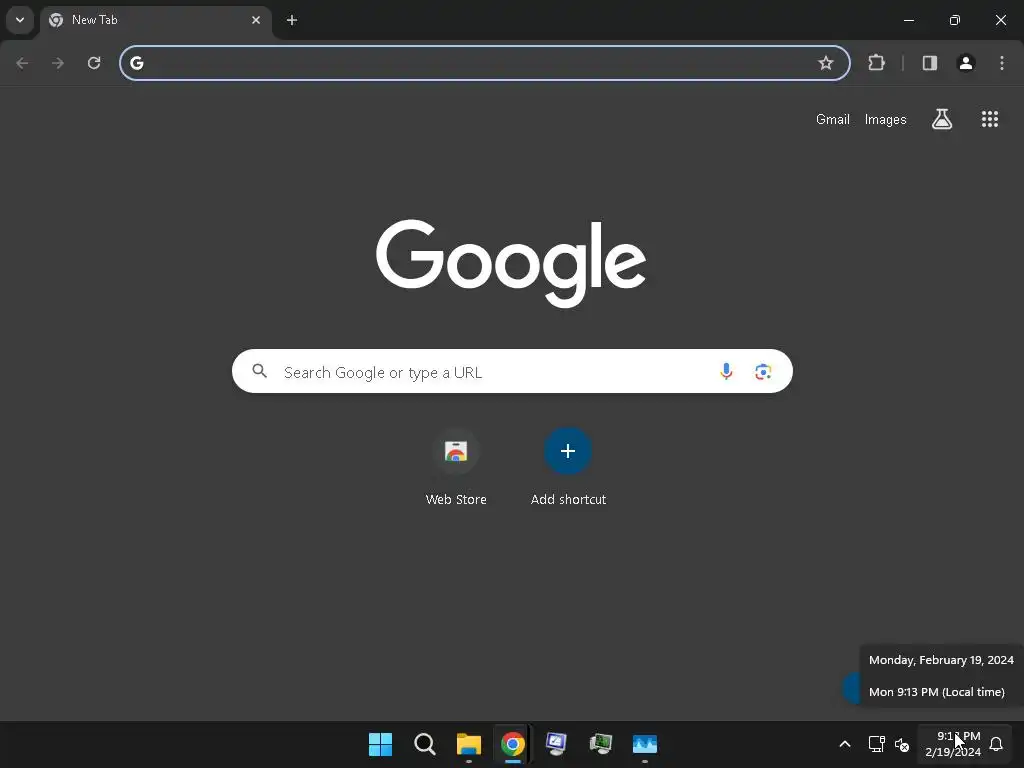Click the Web Store label
Screen dimensions: 1024x768
pyautogui.click(x=456, y=500)
